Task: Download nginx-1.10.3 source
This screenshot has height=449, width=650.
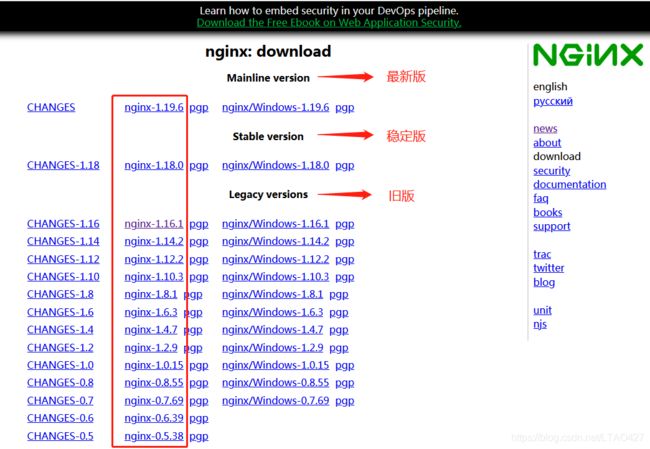Action: click(x=154, y=277)
